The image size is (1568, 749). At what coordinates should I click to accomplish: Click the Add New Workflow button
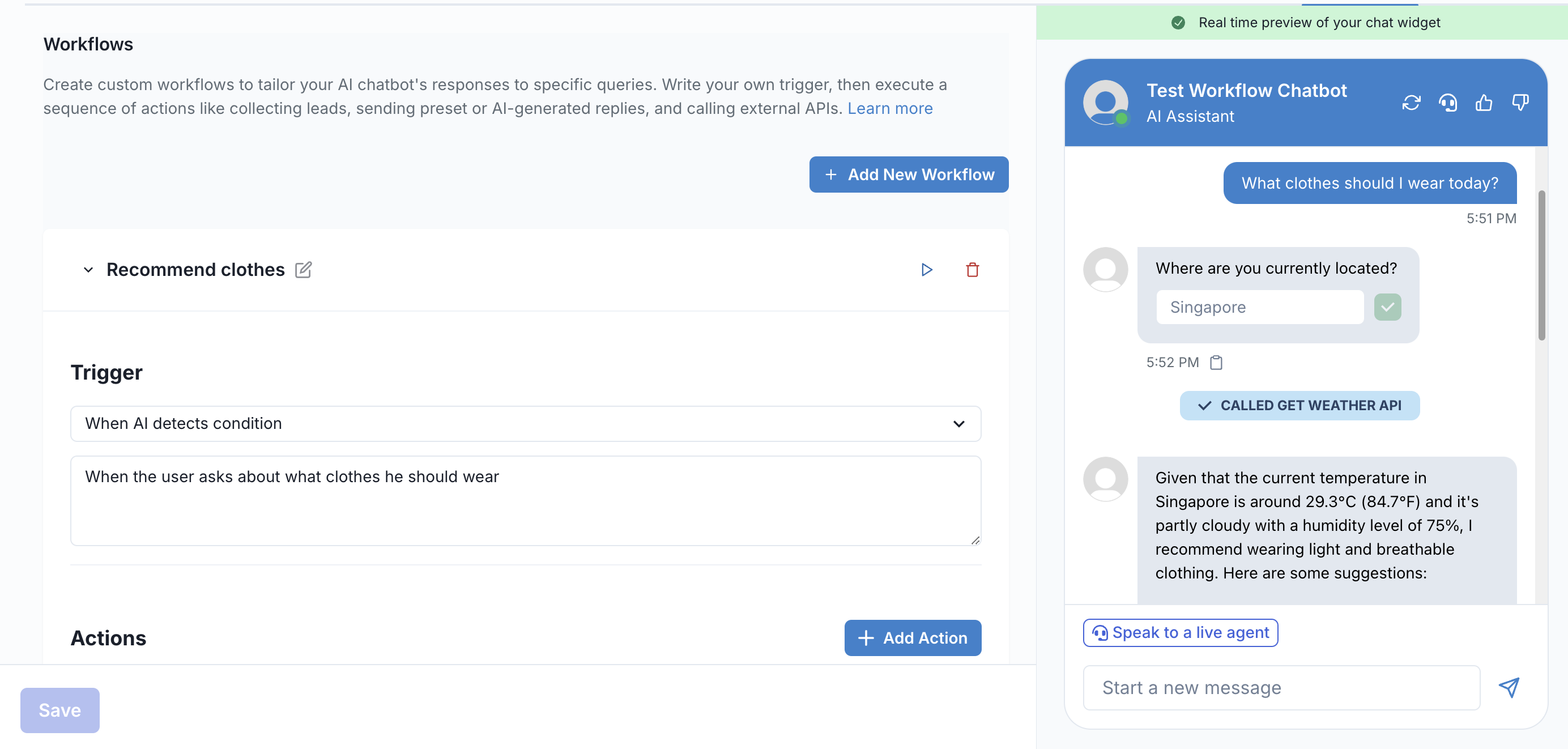tap(908, 175)
